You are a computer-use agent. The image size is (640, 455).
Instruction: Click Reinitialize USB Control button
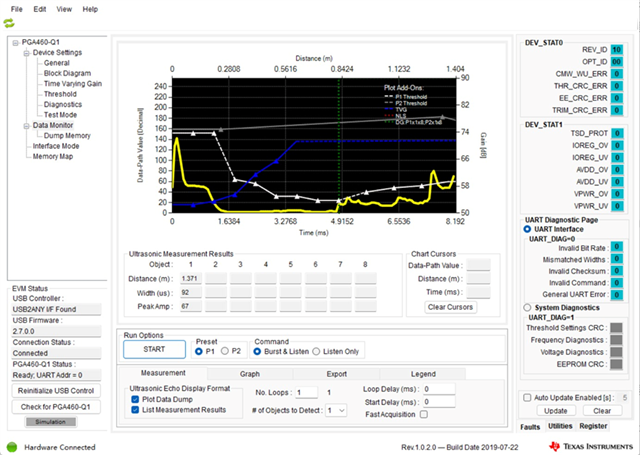(56, 391)
